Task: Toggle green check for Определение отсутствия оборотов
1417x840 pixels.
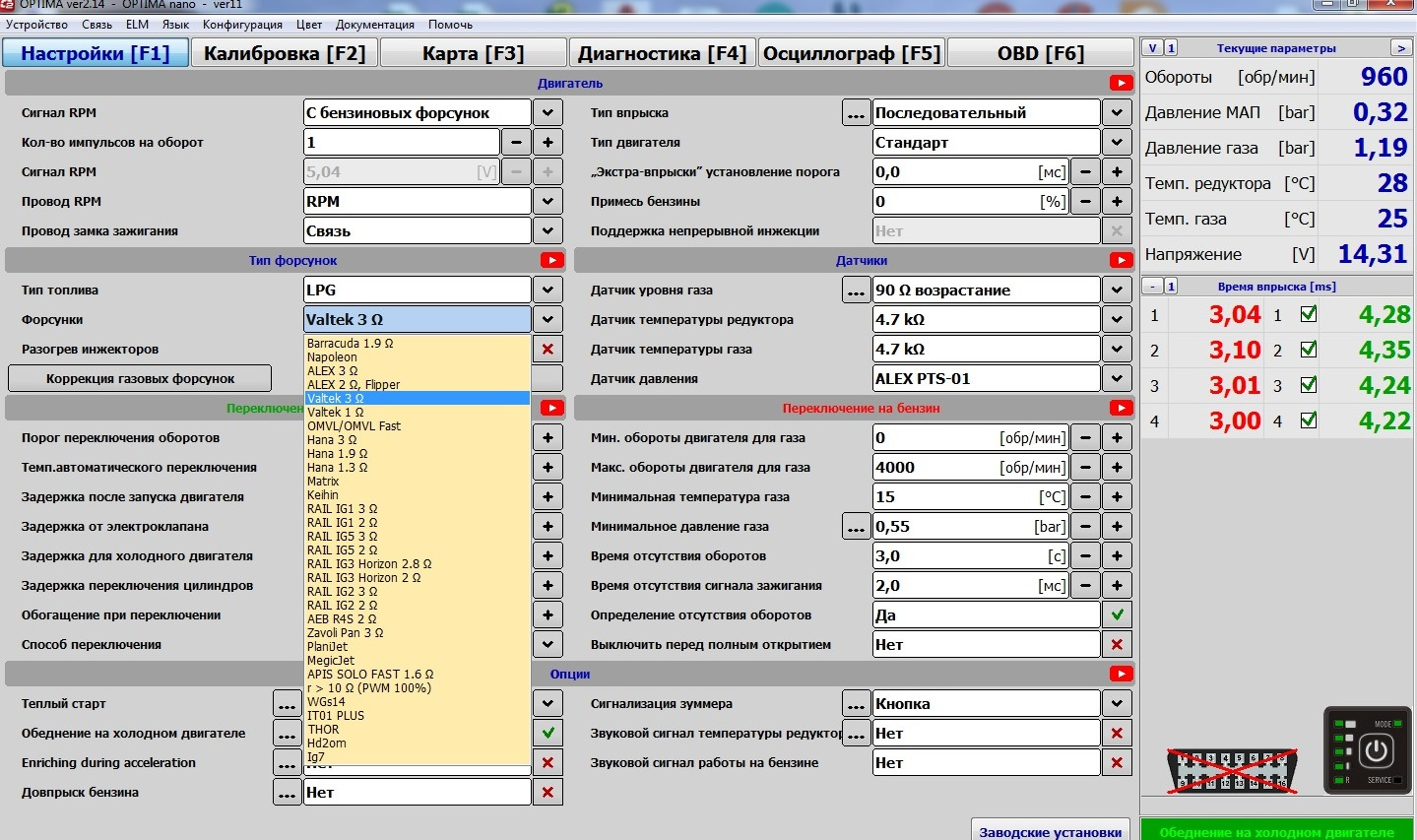Action: tap(1116, 615)
